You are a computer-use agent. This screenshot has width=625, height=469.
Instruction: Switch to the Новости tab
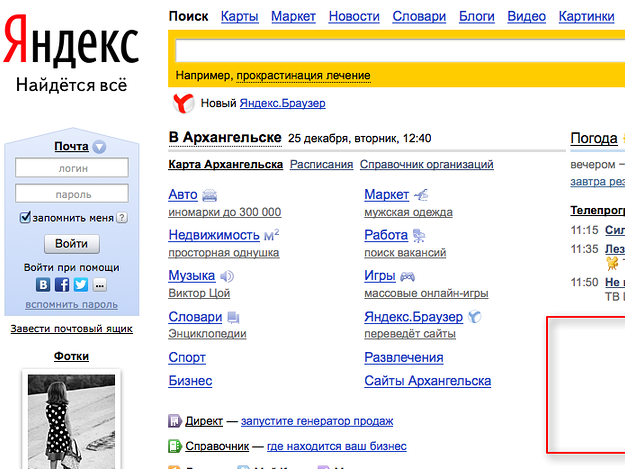354,16
